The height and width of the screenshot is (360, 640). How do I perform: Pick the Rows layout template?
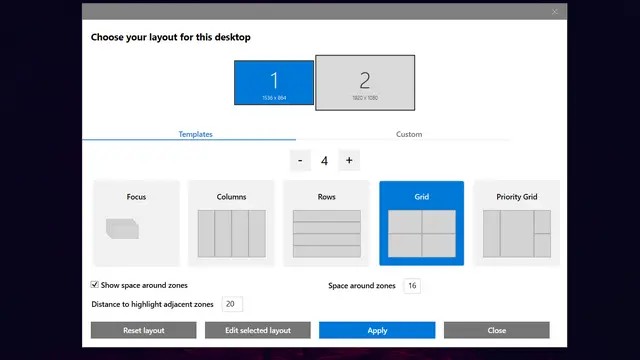coord(327,223)
